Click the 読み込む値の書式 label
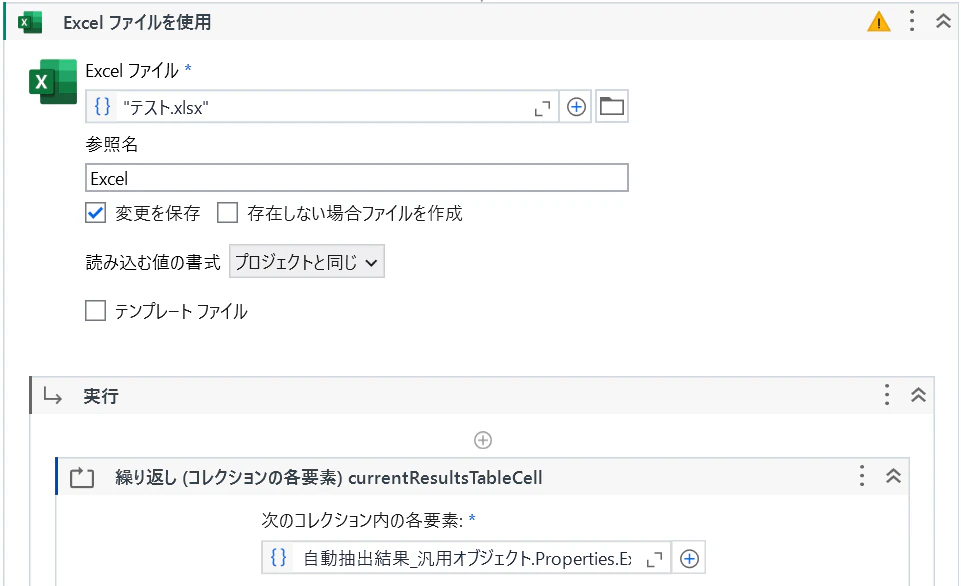The image size is (961, 586). [x=153, y=262]
